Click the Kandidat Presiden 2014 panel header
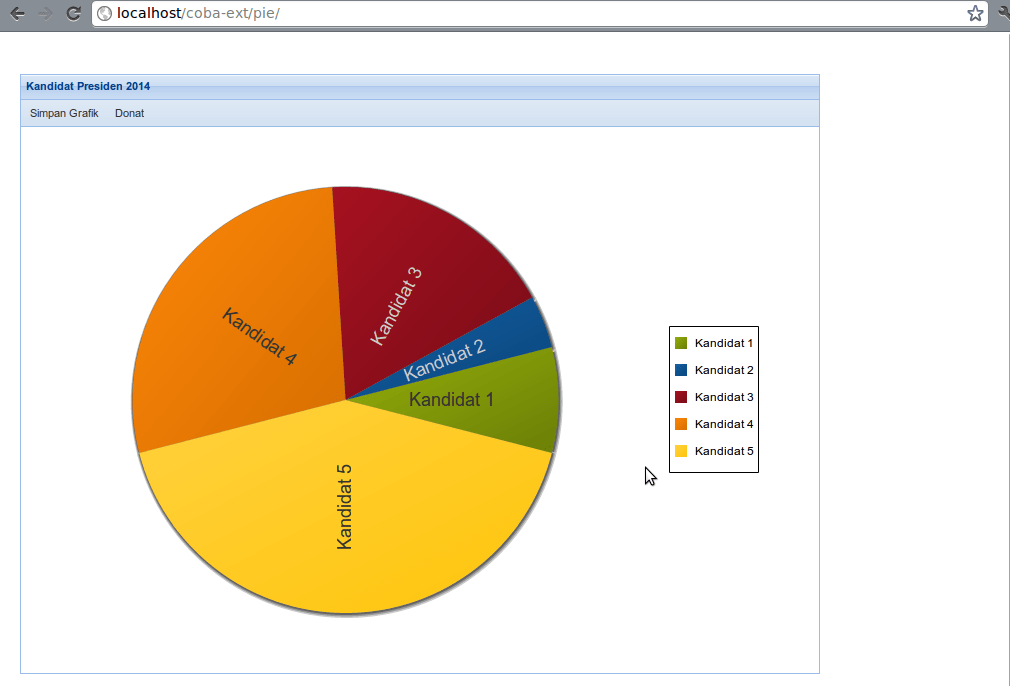The image size is (1010, 686). pyautogui.click(x=87, y=86)
